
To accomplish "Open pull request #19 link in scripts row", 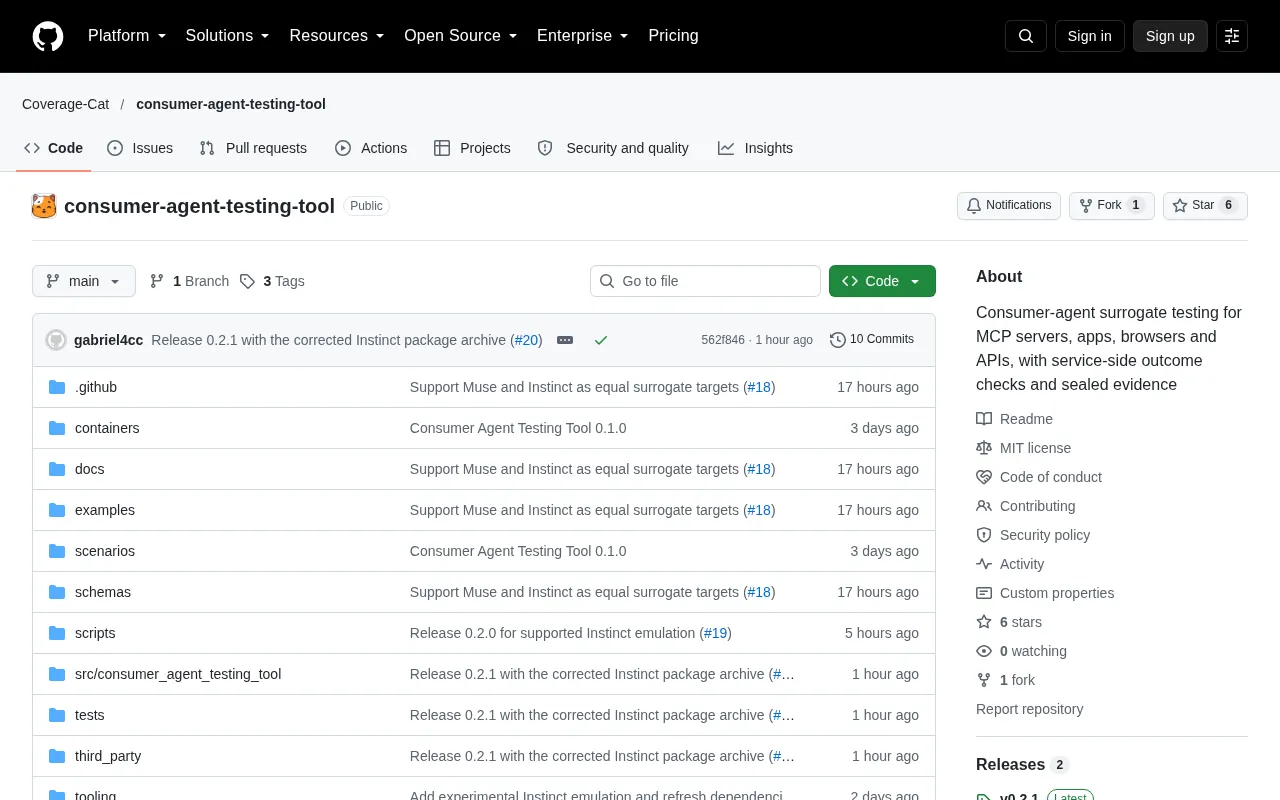I will point(715,633).
